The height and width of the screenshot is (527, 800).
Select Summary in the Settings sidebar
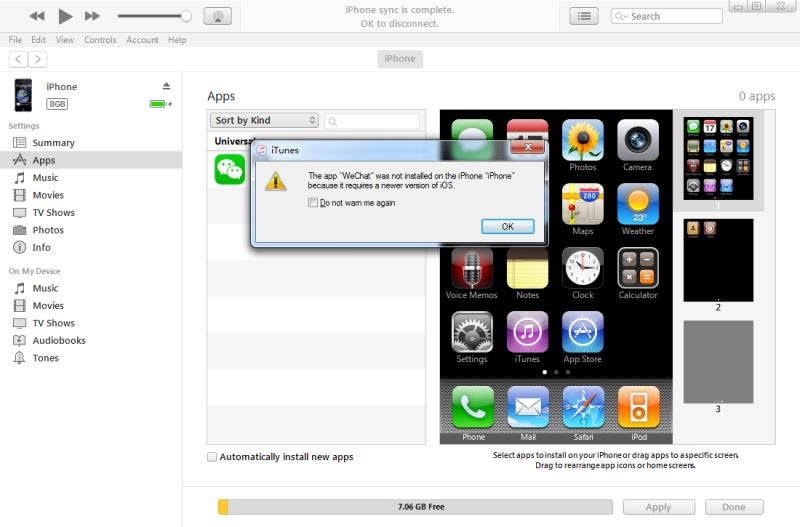[53, 143]
